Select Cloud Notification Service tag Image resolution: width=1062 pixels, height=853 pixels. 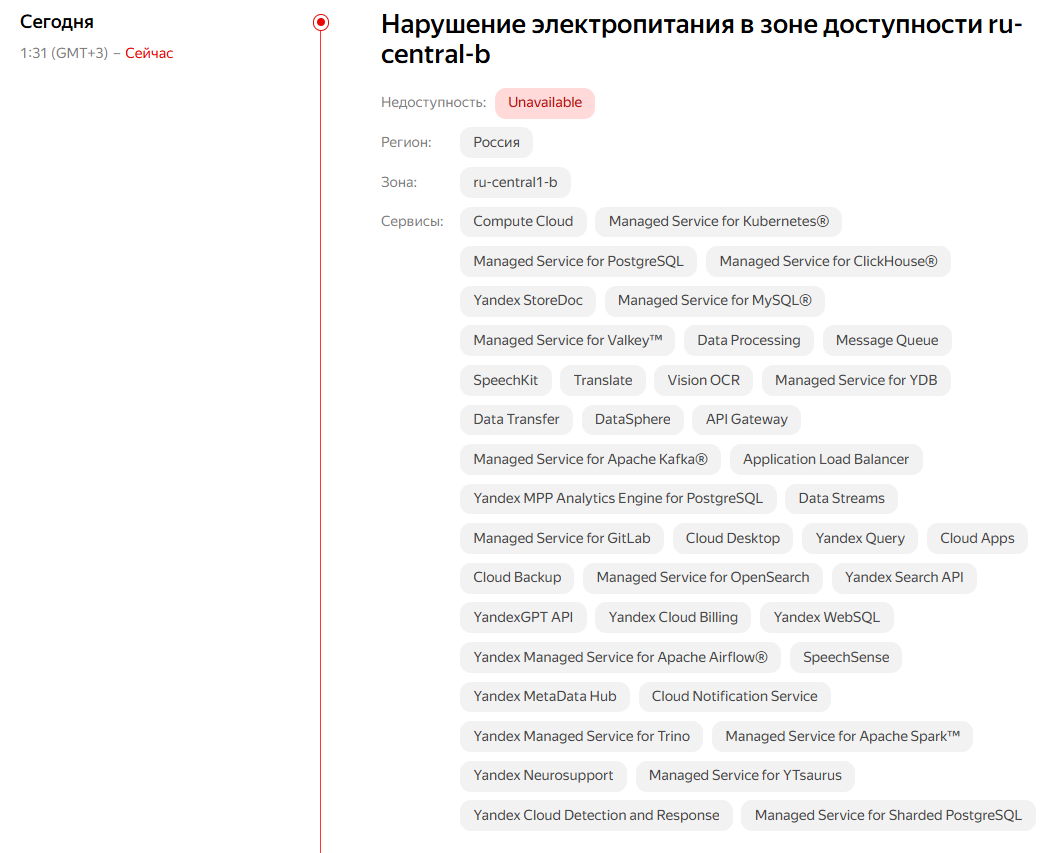[735, 697]
